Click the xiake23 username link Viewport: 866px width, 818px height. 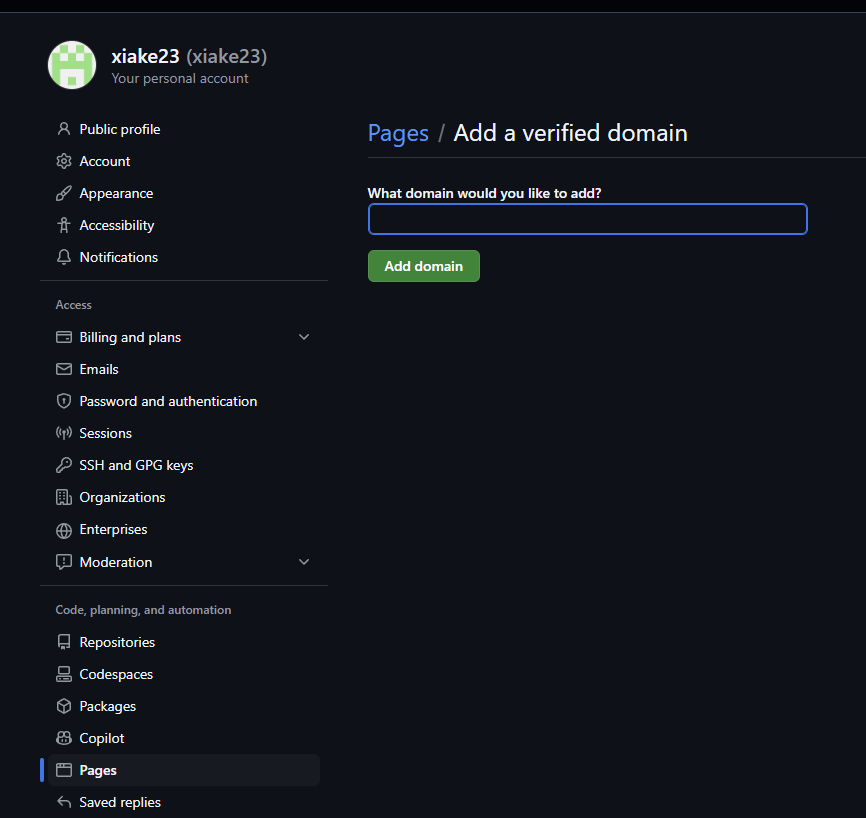click(145, 56)
